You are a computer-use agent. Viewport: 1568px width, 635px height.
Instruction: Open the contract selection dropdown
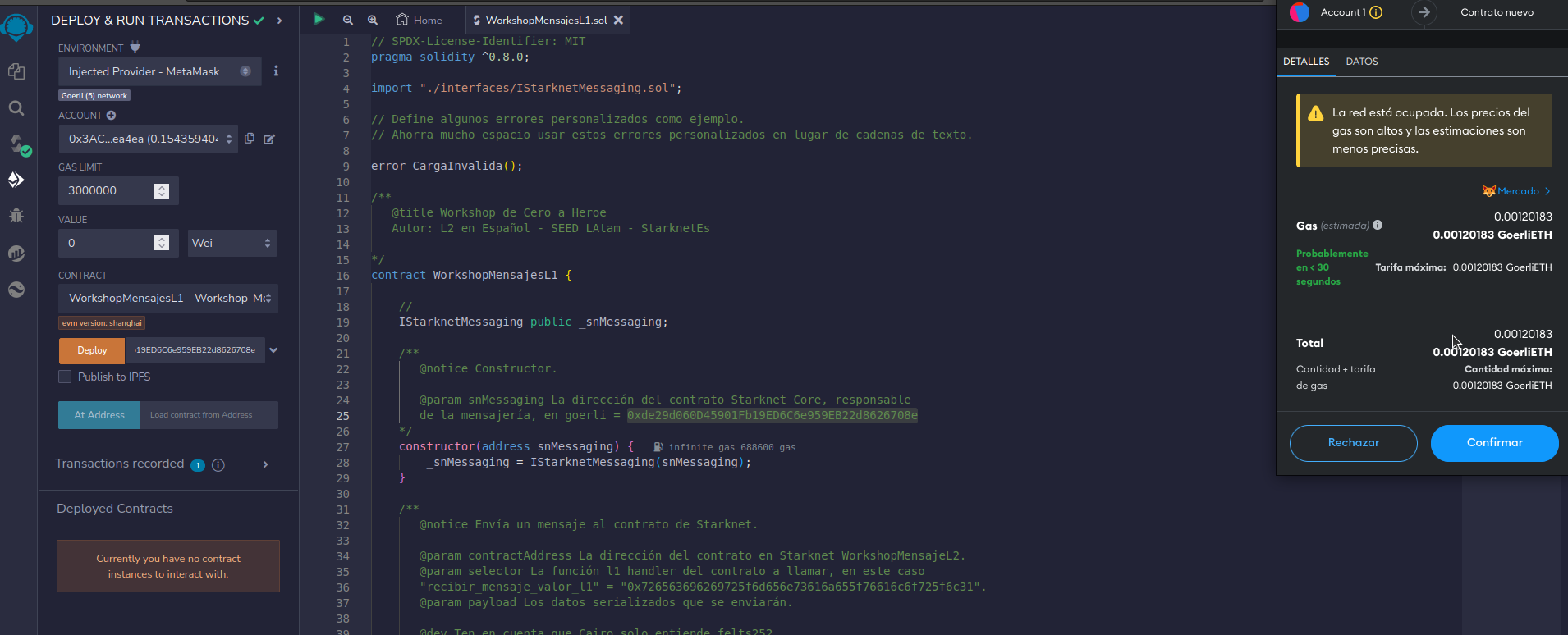(x=168, y=298)
